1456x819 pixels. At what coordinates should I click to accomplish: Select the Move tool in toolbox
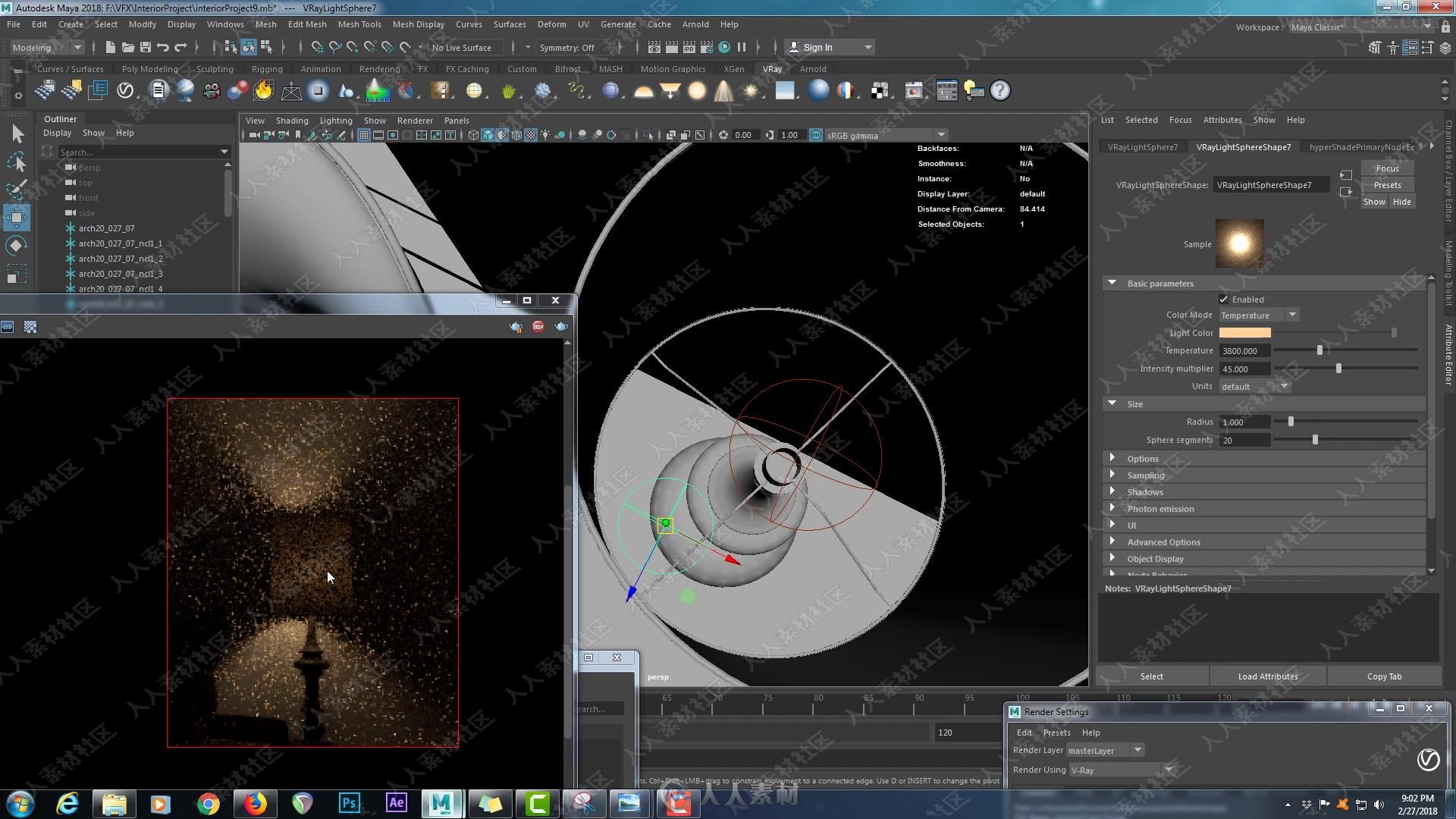pyautogui.click(x=17, y=218)
